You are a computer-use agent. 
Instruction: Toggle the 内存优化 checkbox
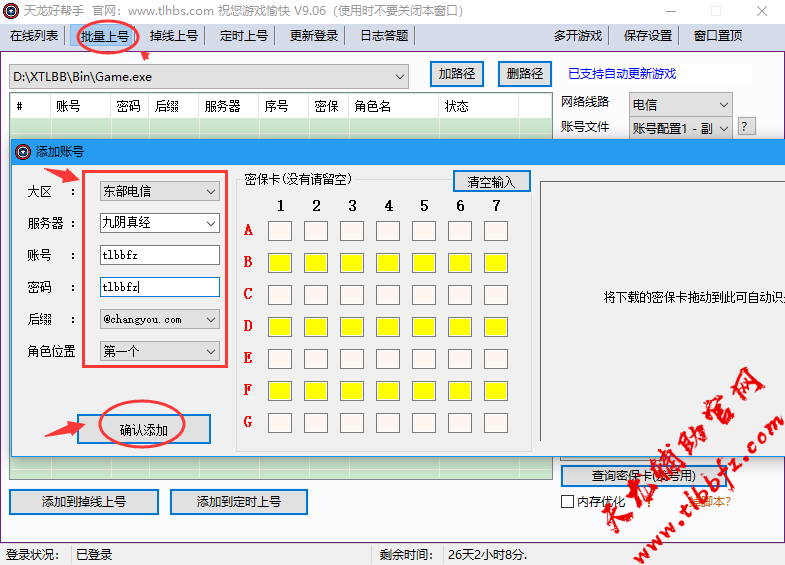567,501
